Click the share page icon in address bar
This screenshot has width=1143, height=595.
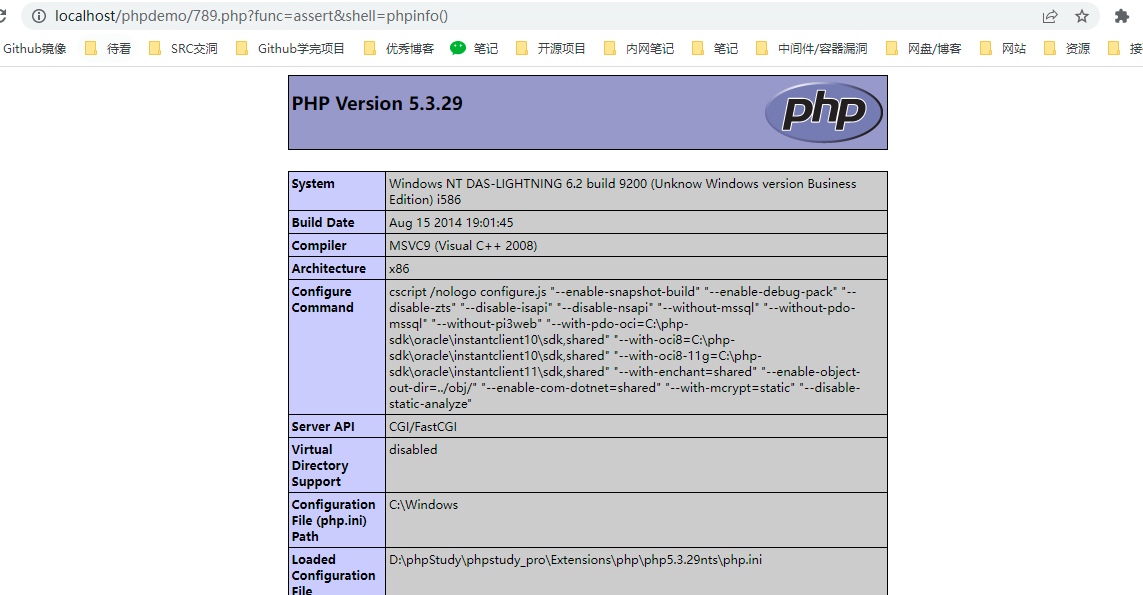click(1050, 16)
